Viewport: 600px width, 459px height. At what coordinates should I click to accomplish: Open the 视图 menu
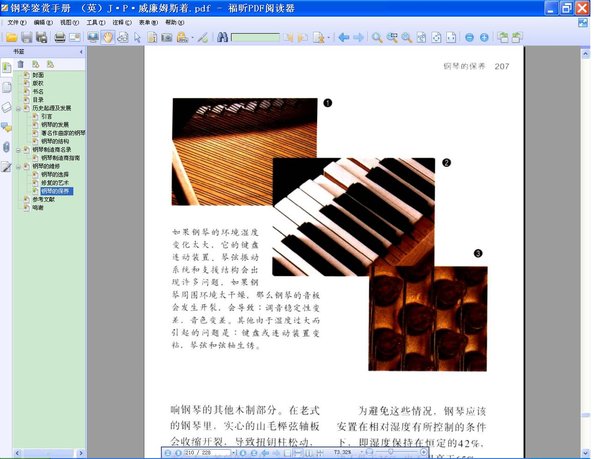(x=69, y=21)
